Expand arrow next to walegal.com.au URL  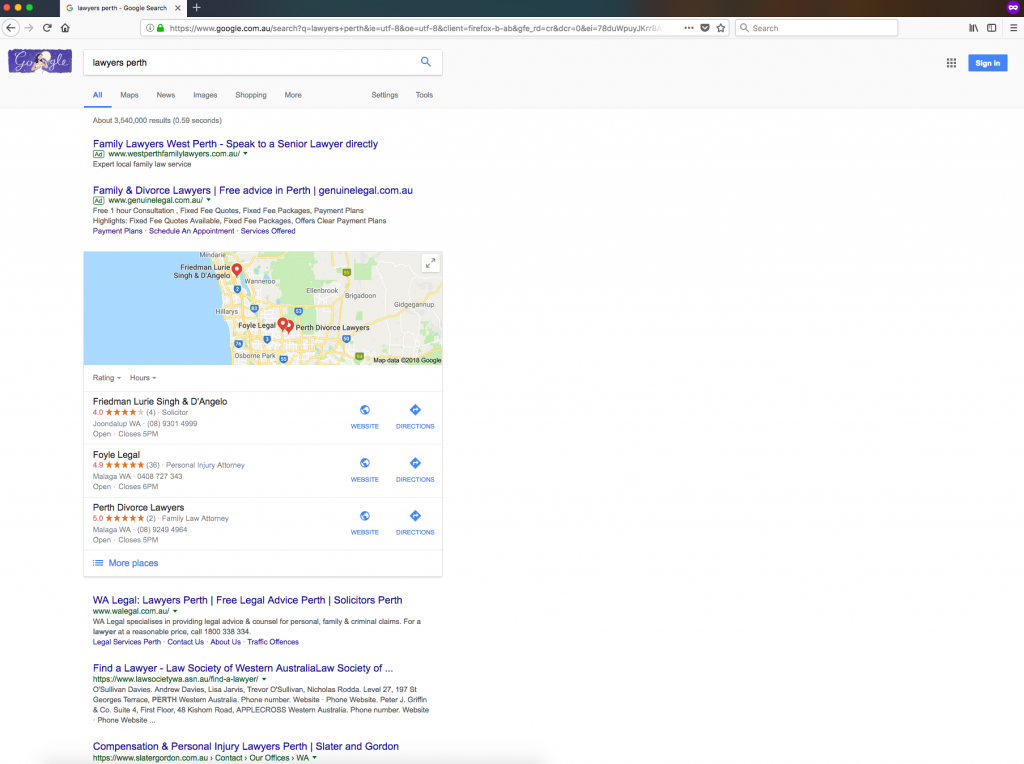pos(175,611)
